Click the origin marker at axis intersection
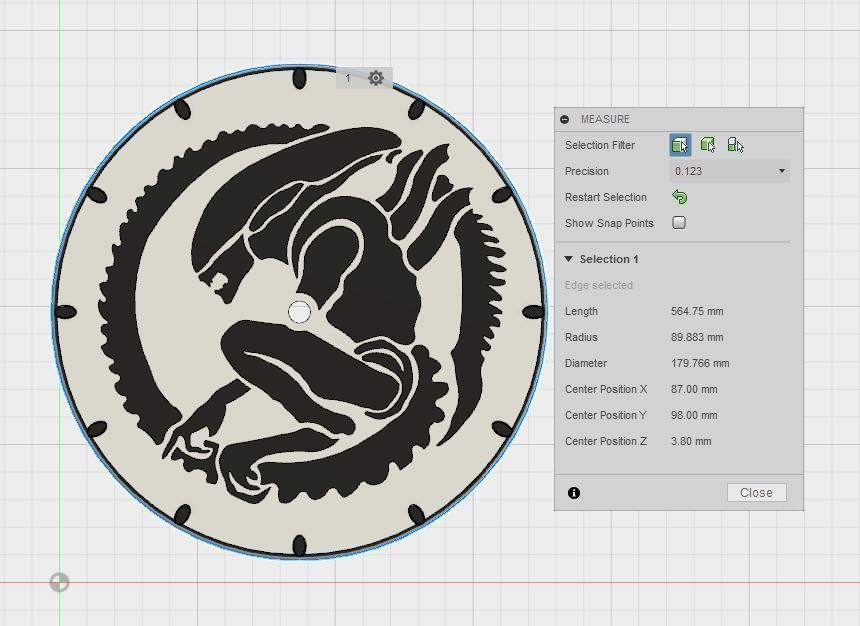The image size is (860, 626). click(59, 582)
